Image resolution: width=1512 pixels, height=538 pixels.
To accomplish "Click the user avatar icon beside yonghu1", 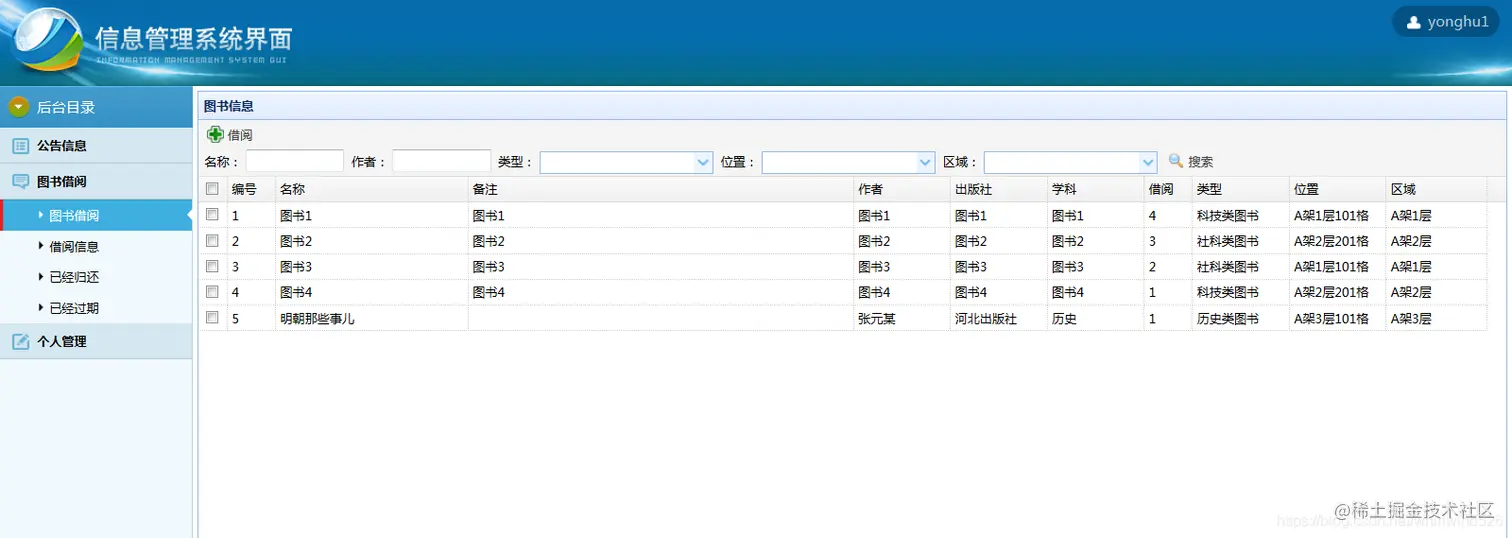I will click(1413, 22).
